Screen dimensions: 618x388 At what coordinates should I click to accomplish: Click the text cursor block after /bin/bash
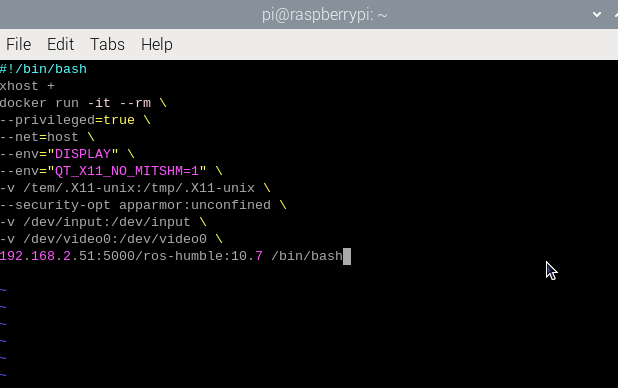[x=347, y=256]
